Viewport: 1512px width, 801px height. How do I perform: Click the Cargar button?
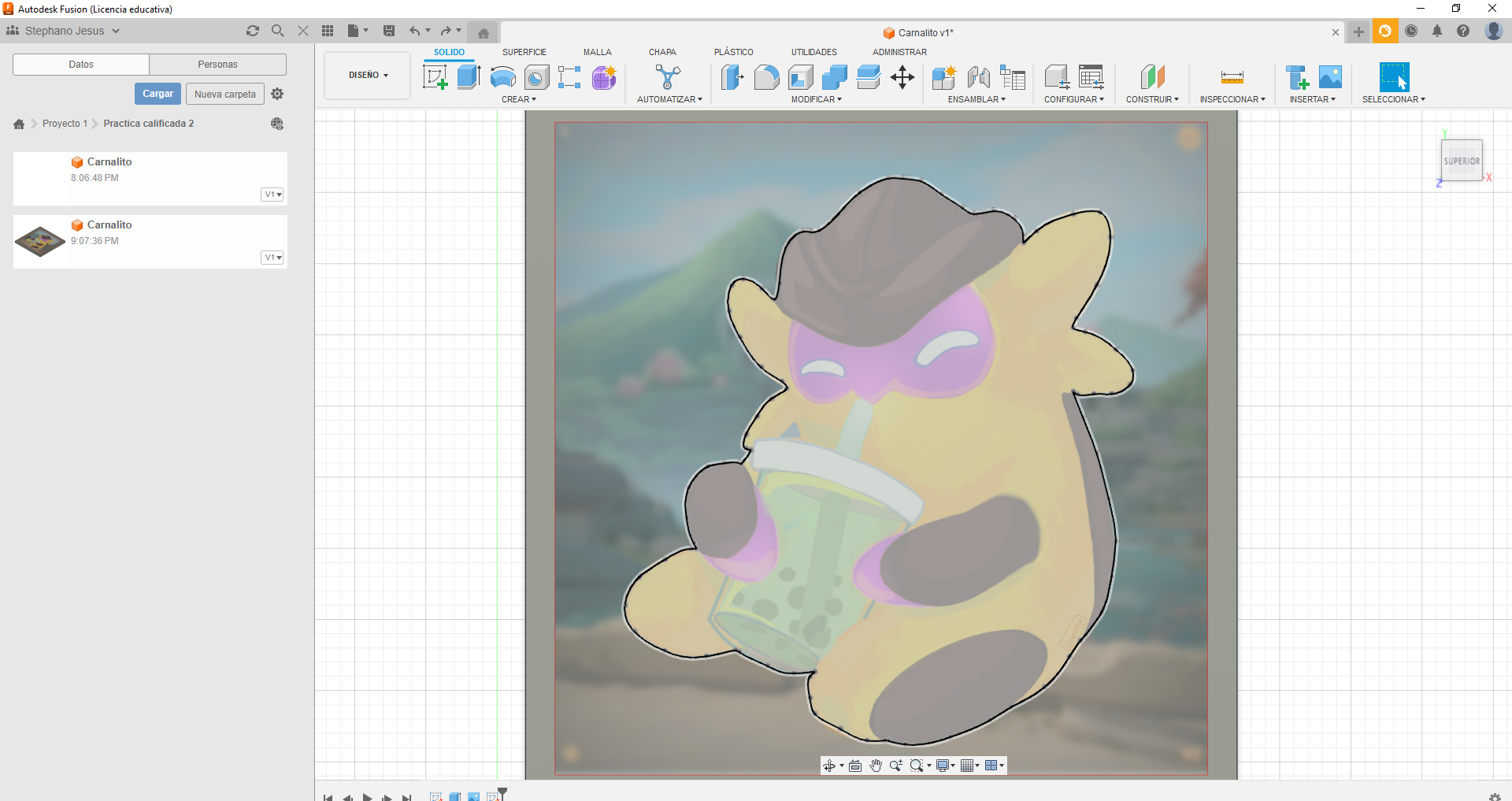coord(157,94)
